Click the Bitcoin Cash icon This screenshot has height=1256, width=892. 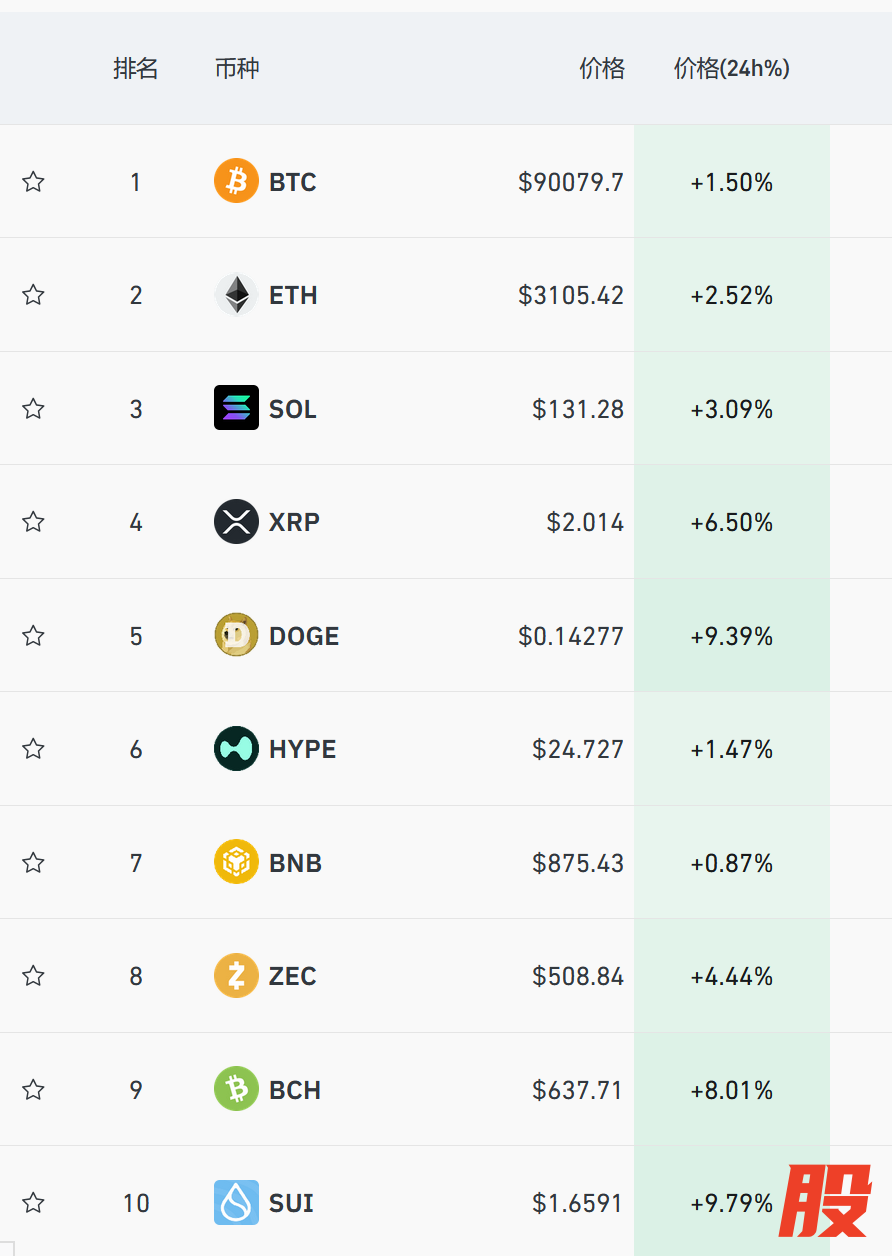tap(236, 1089)
